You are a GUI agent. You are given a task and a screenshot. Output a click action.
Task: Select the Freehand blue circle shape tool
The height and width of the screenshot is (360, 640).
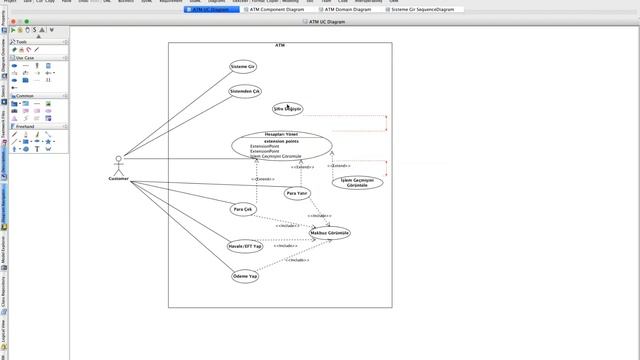click(26, 149)
